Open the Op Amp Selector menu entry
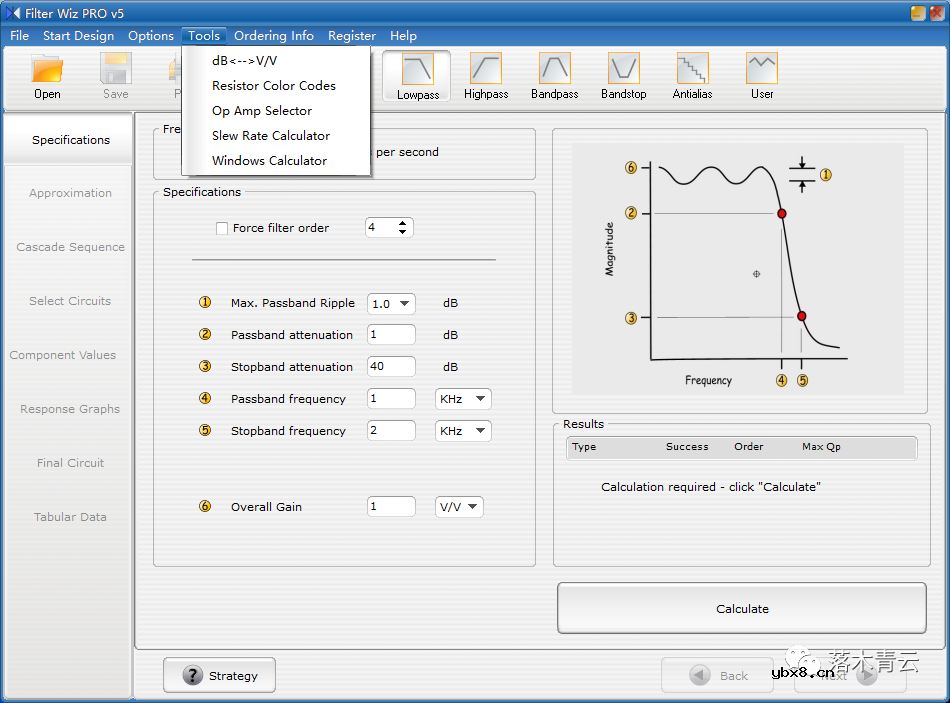 262,111
